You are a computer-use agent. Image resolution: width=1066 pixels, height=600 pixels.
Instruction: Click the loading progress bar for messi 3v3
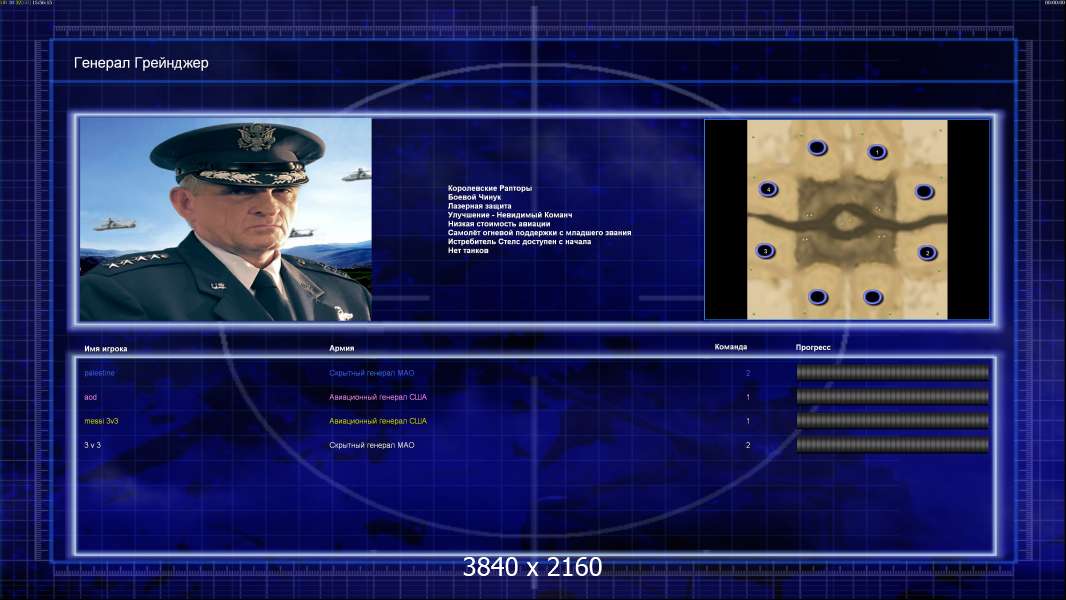pos(893,421)
